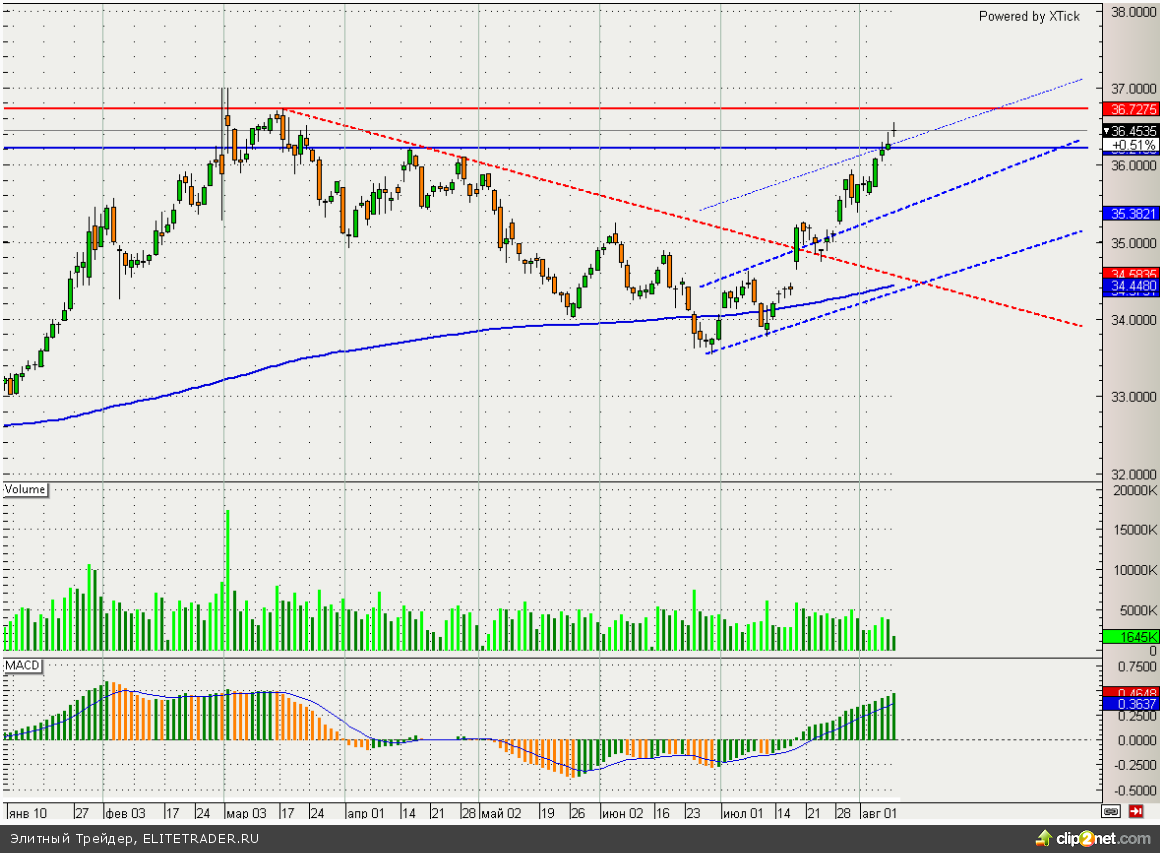This screenshot has height=853, width=1160.
Task: Select the blue 35.3821 price tag
Action: point(1131,213)
